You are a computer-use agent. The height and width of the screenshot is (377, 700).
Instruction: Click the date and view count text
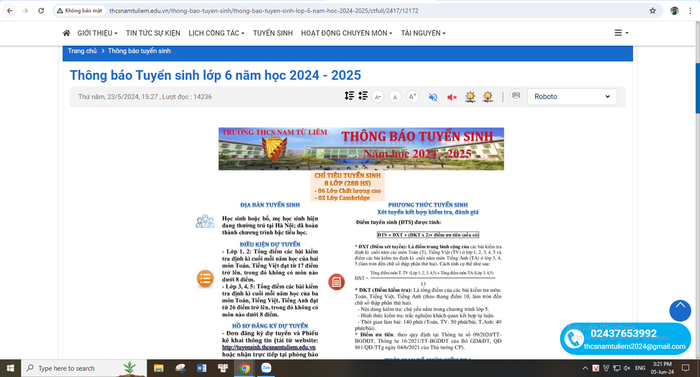pyautogui.click(x=145, y=96)
